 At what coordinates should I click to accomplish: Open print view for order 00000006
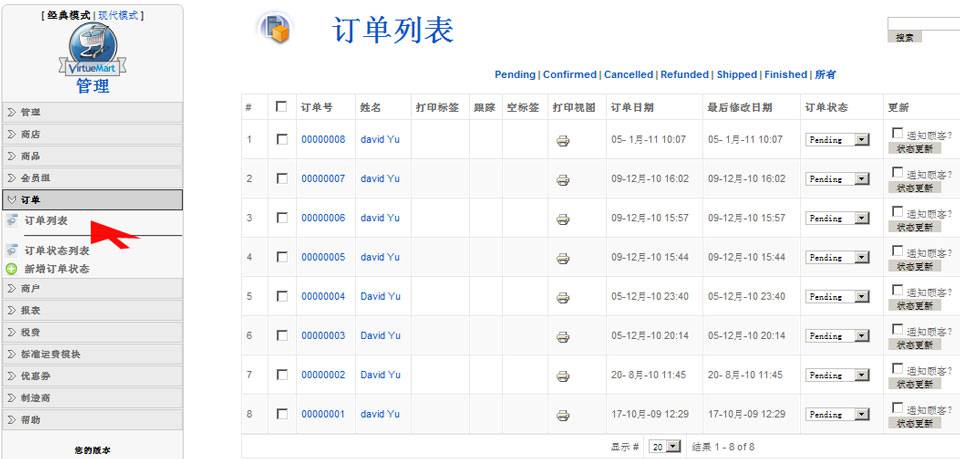pos(563,219)
